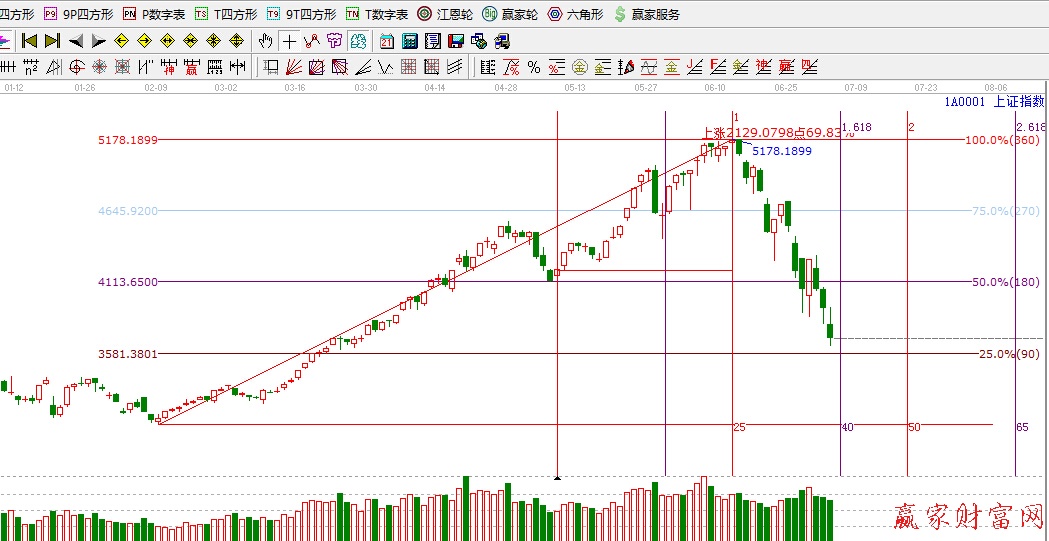
Task: Click the time-axis triangle marker below the chart
Action: tap(557, 478)
